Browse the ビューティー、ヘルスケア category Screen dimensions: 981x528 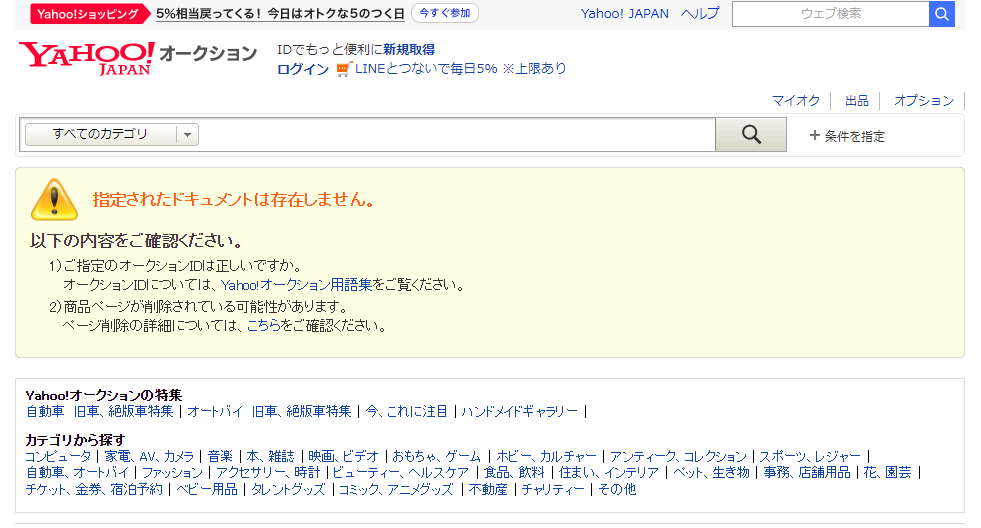pos(400,473)
